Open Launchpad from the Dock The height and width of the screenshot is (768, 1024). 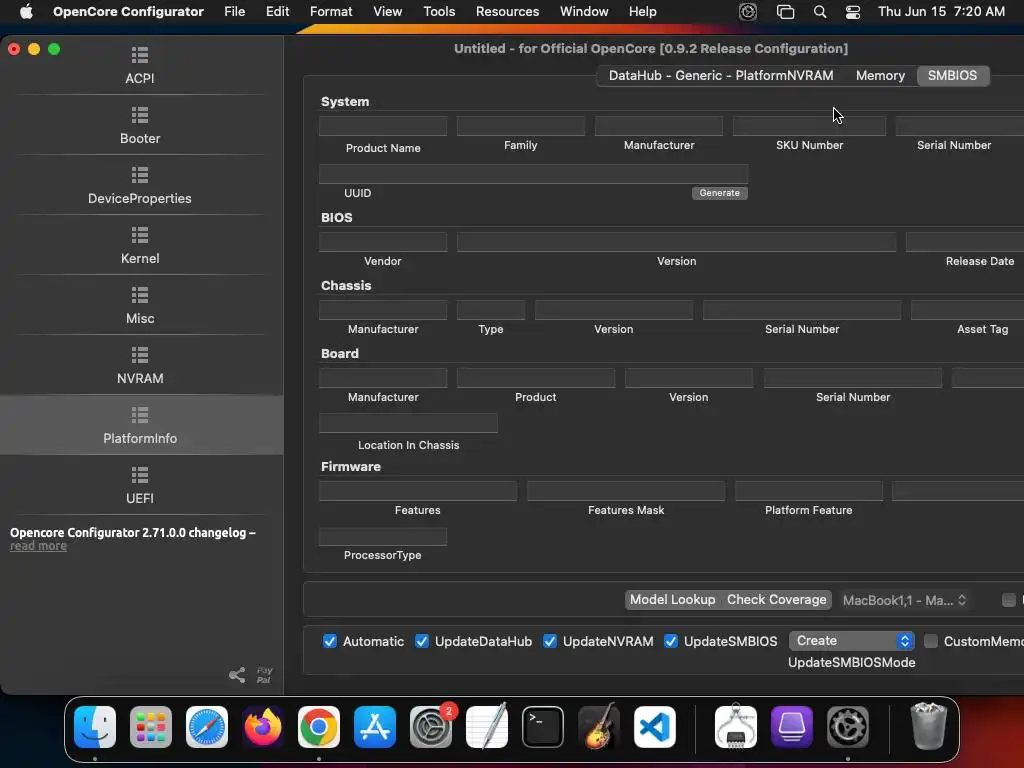(x=151, y=726)
